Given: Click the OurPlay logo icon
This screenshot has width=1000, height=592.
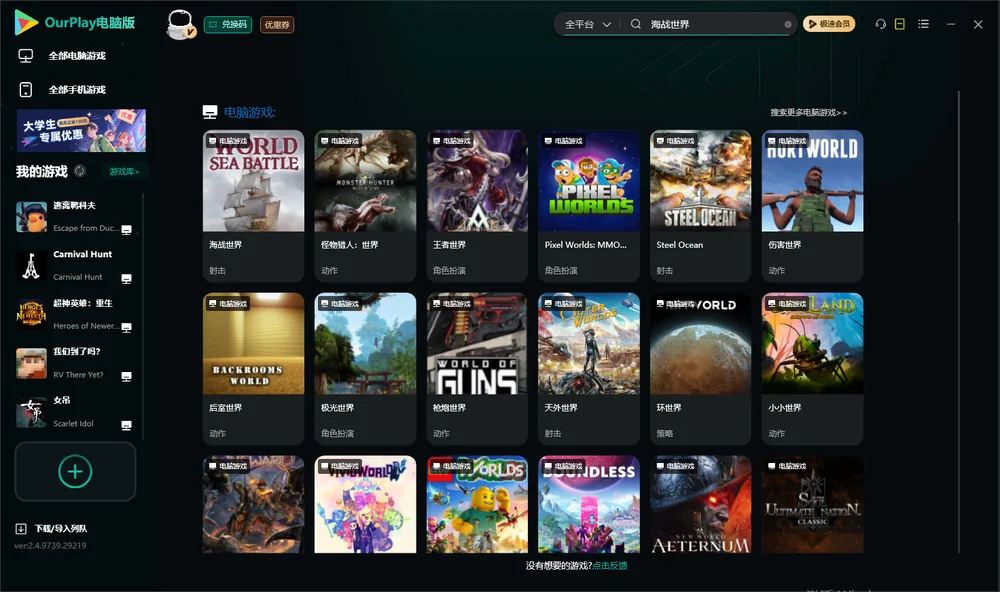Looking at the screenshot, I should tap(26, 22).
